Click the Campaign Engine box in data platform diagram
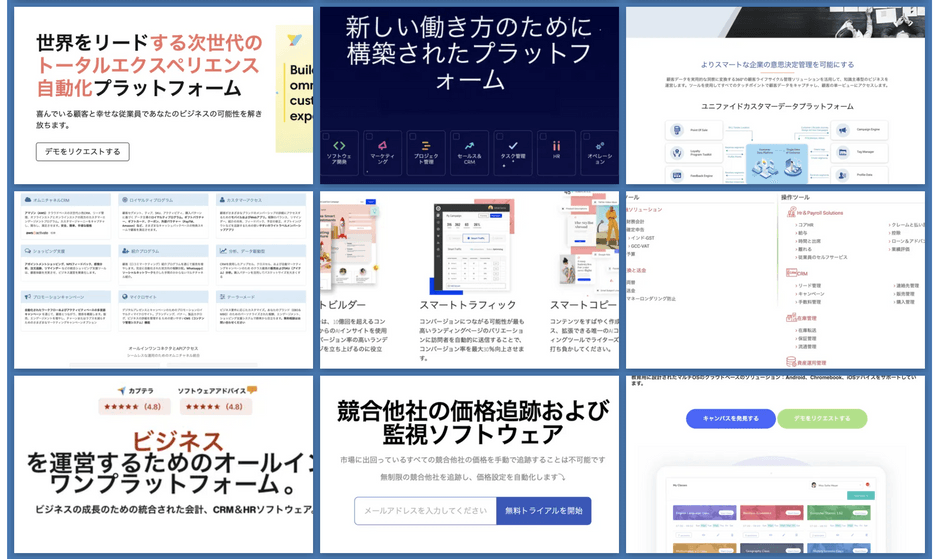The image size is (940, 559). pyautogui.click(x=860, y=130)
